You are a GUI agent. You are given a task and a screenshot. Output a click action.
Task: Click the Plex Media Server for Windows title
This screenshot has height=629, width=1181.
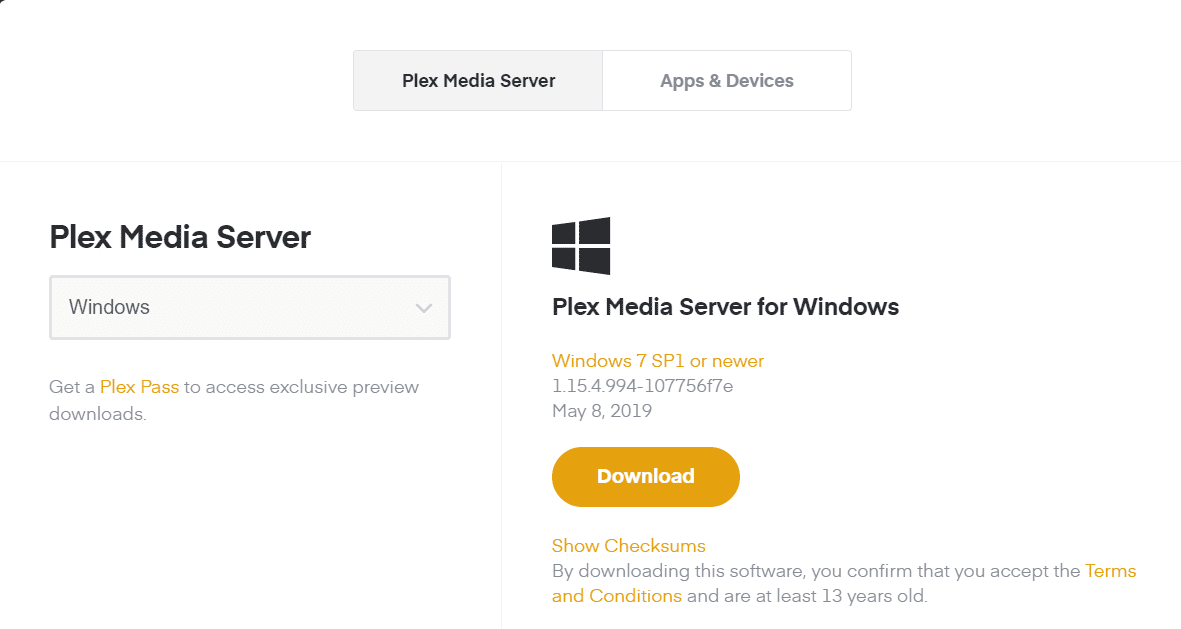725,306
